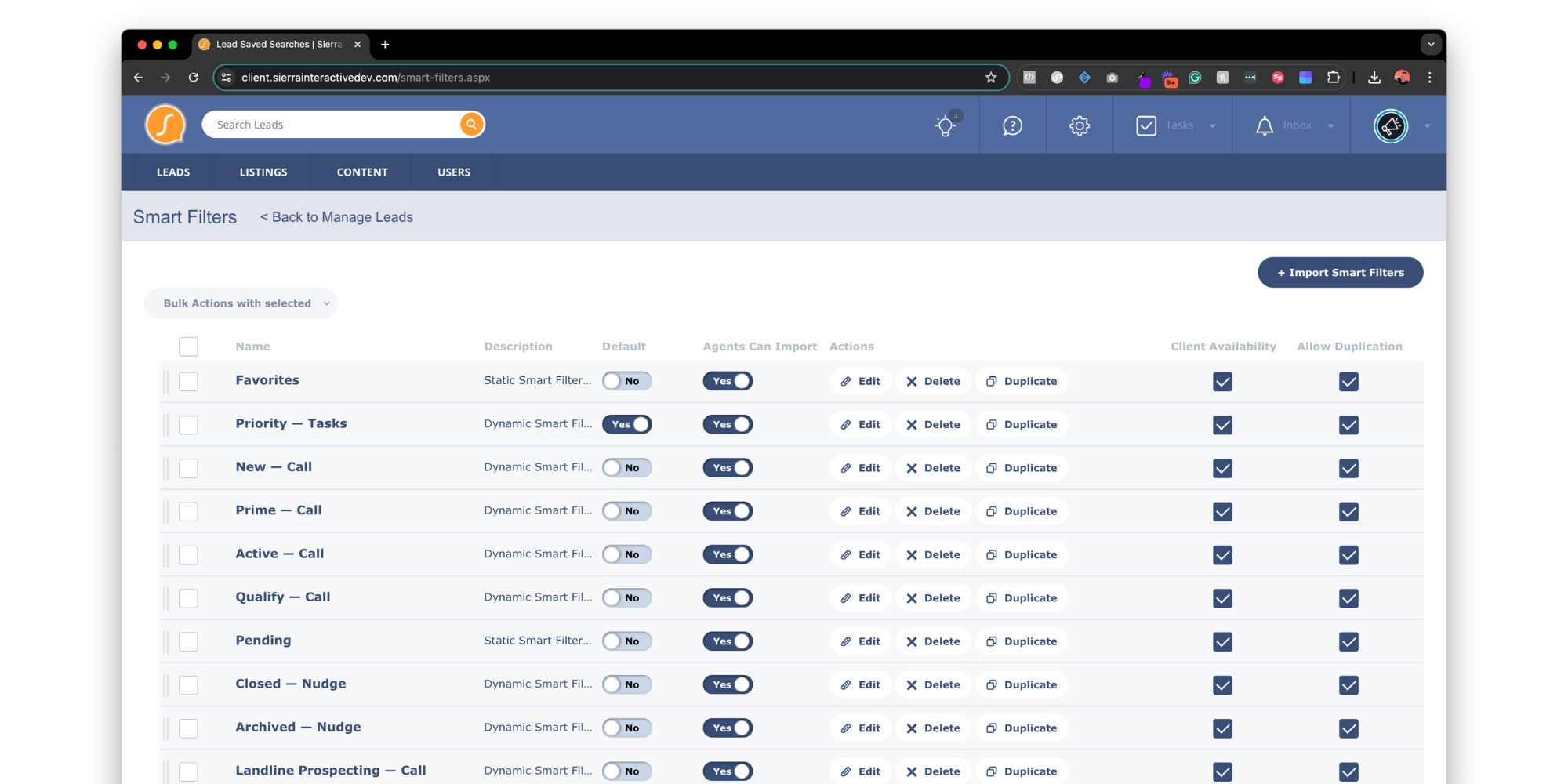This screenshot has height=784, width=1568.
Task: Click the Sierra Interactive logo icon
Action: (x=165, y=125)
